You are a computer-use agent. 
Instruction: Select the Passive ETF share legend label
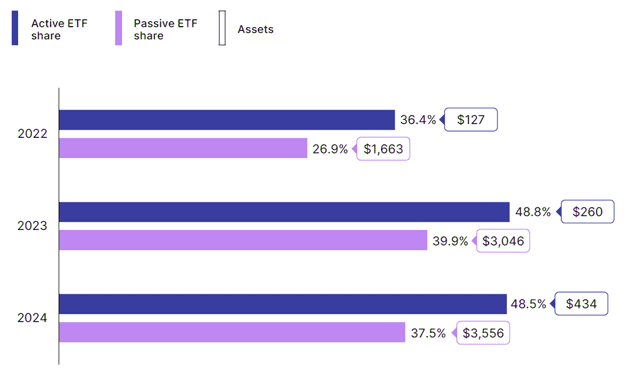(166, 29)
